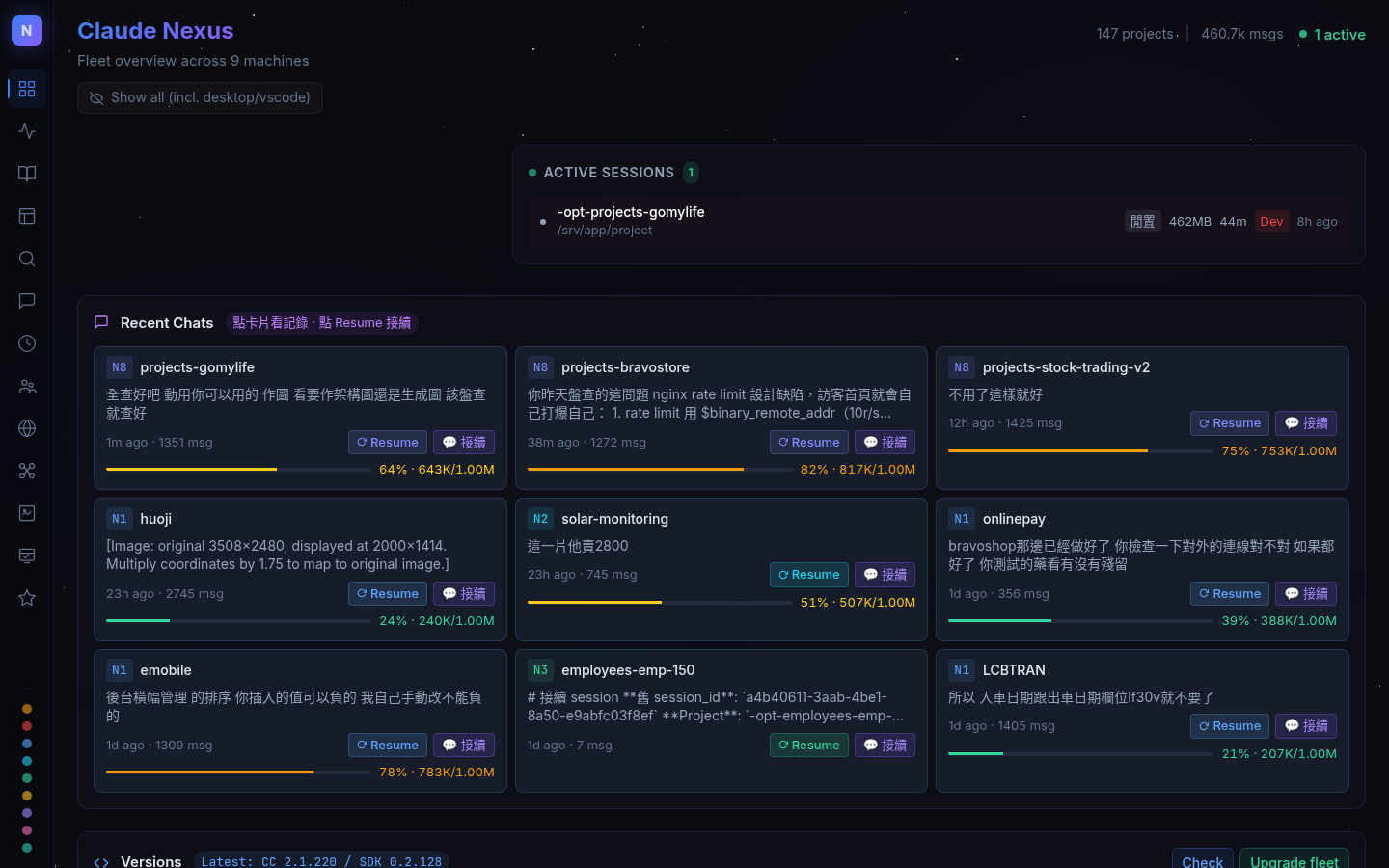Click 接續 on projects-gomylife card
This screenshot has height=868, width=1389.
pyautogui.click(x=464, y=443)
